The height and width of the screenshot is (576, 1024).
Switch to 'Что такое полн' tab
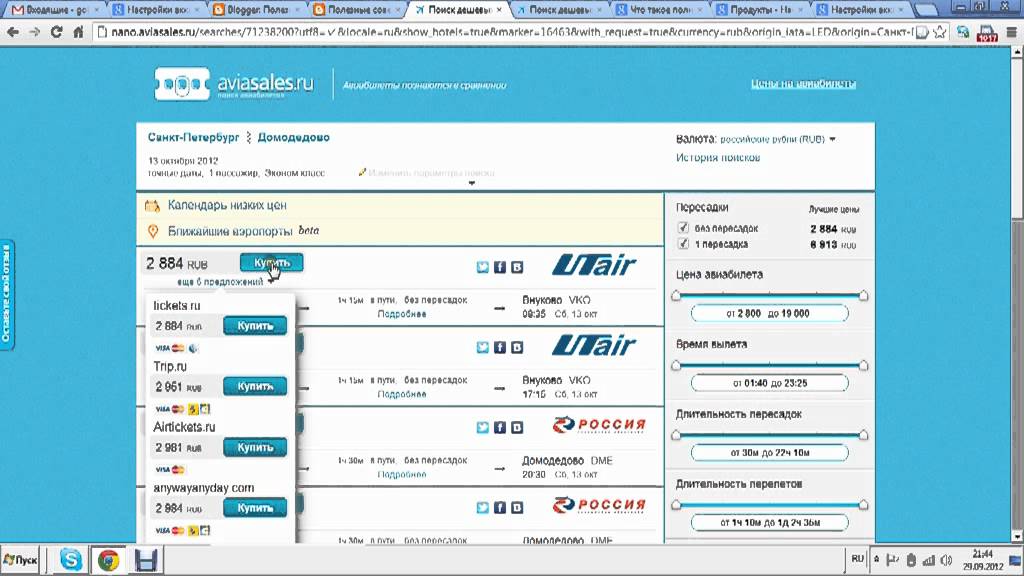pyautogui.click(x=660, y=10)
